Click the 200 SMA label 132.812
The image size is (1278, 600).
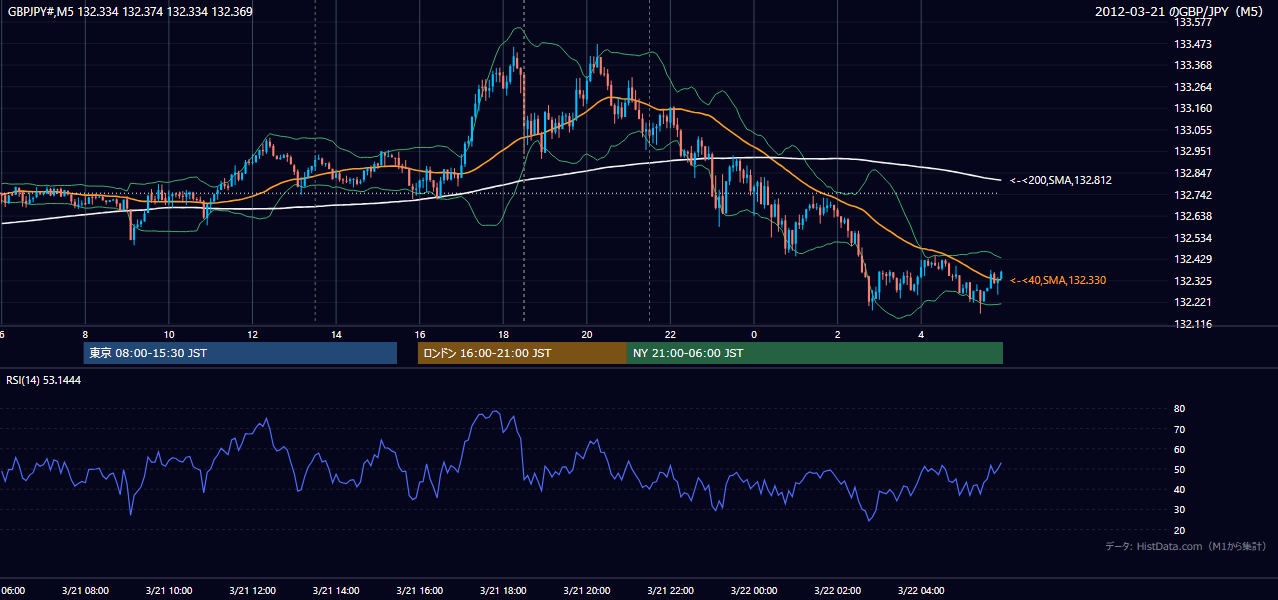[1061, 181]
